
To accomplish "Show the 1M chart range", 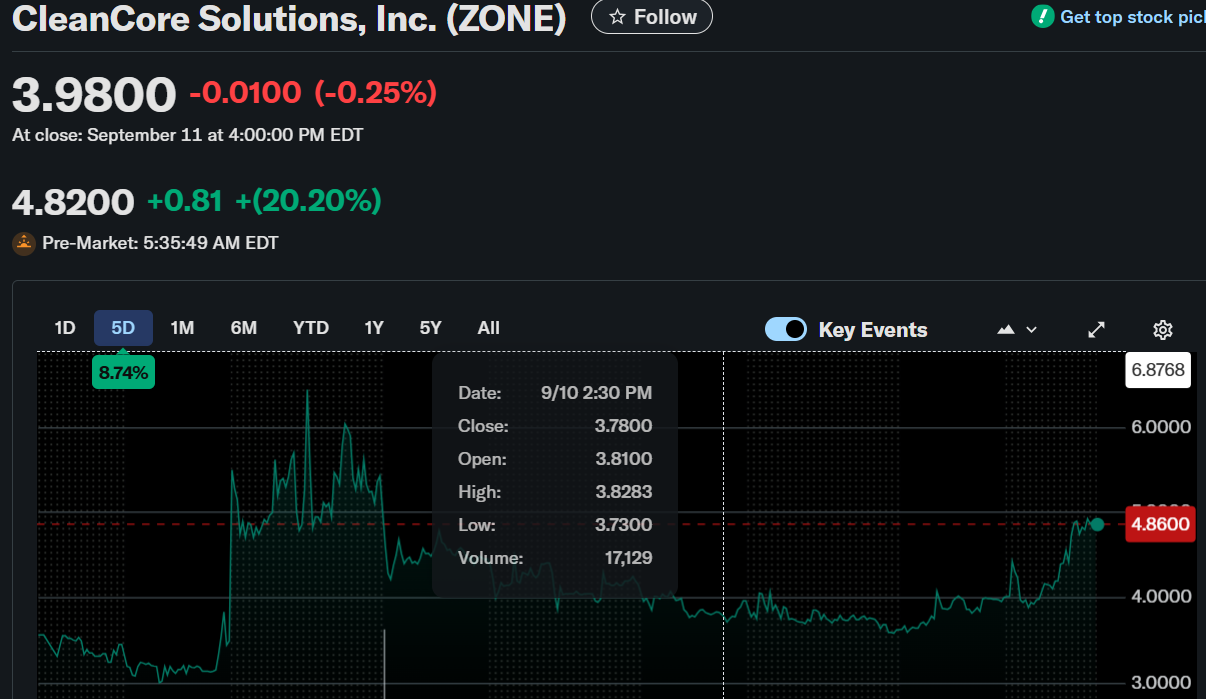I will click(x=182, y=328).
